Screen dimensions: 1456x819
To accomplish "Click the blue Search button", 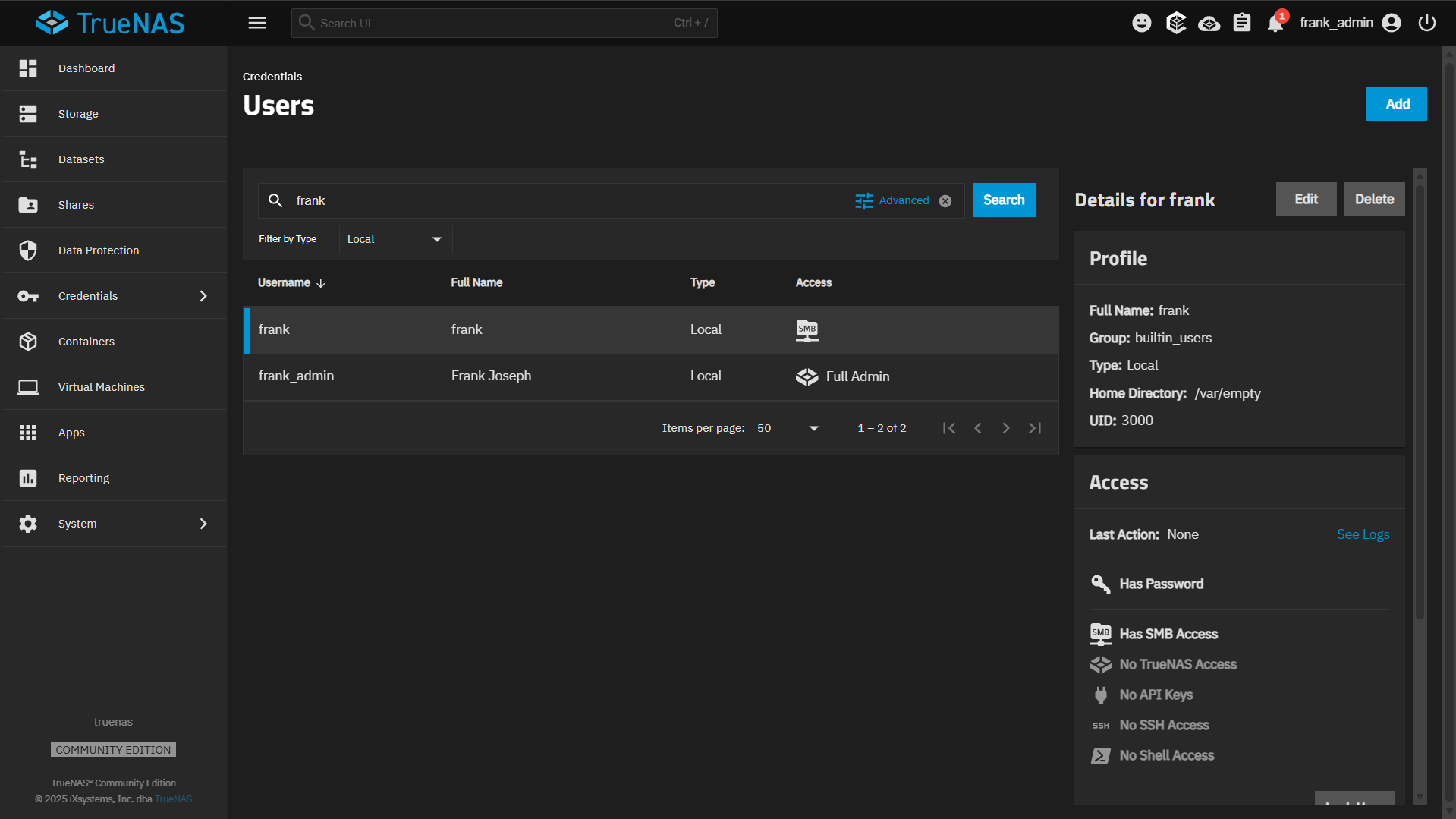I will (1004, 200).
